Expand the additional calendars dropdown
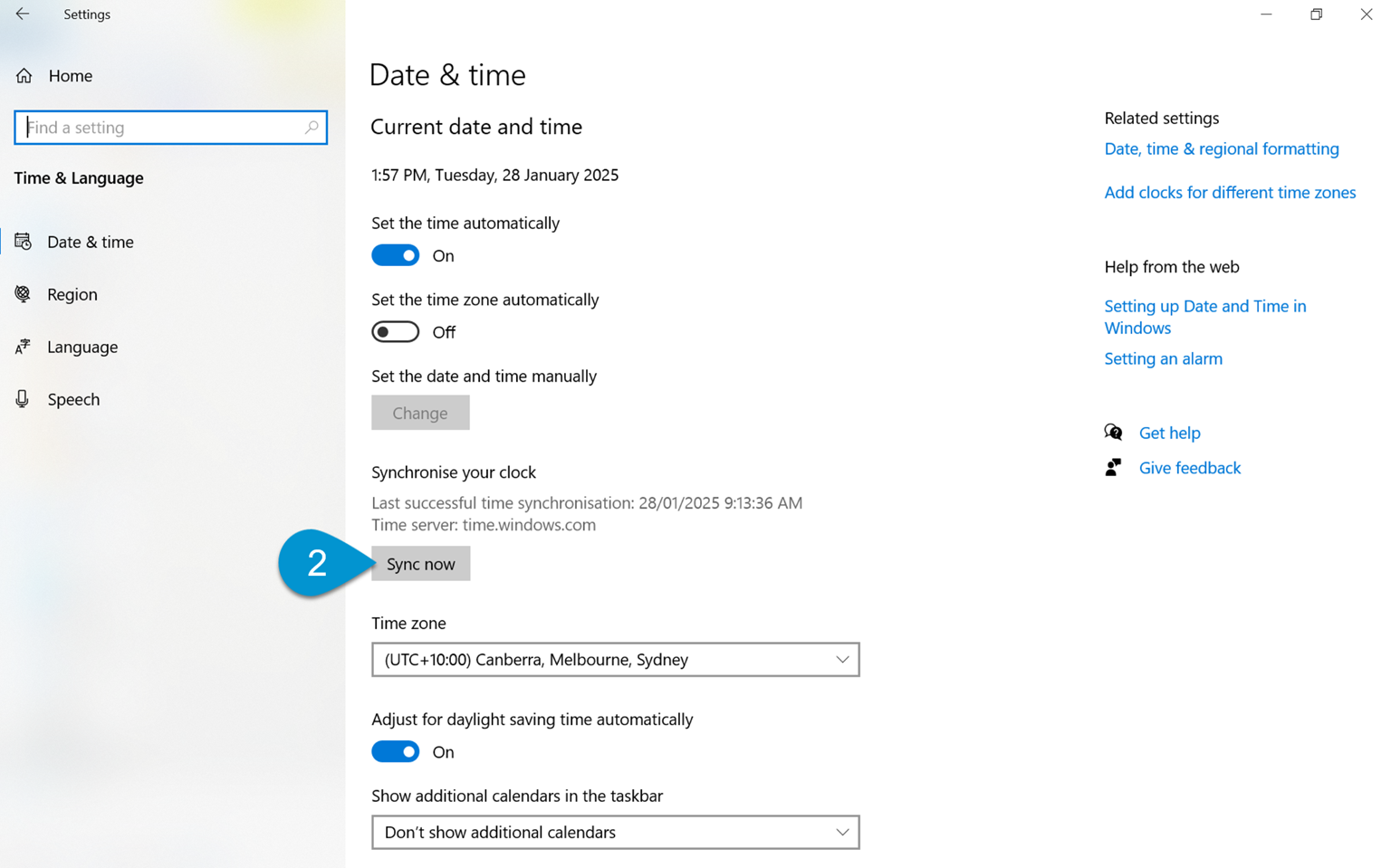 pyautogui.click(x=615, y=833)
